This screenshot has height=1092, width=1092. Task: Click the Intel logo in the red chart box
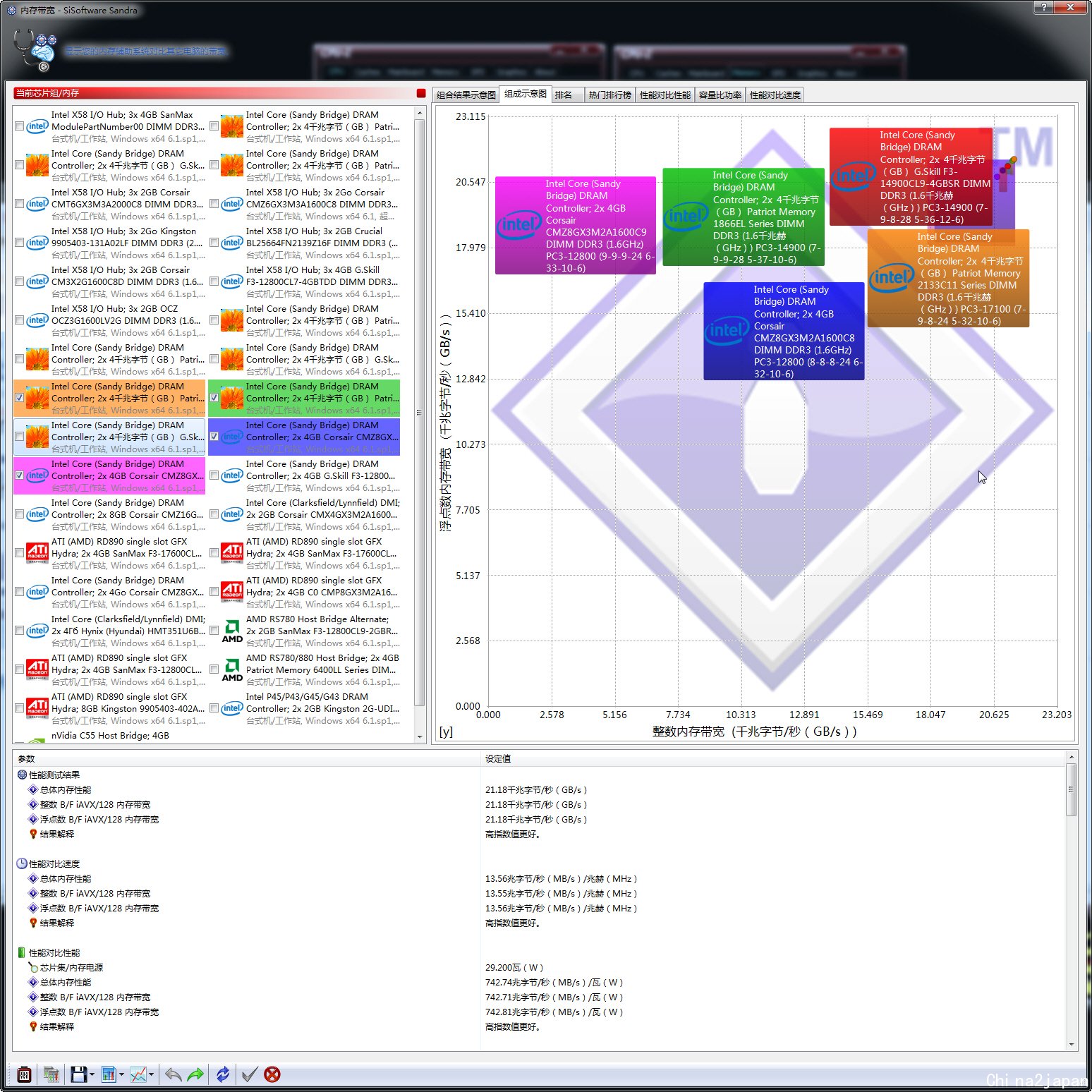coord(854,176)
